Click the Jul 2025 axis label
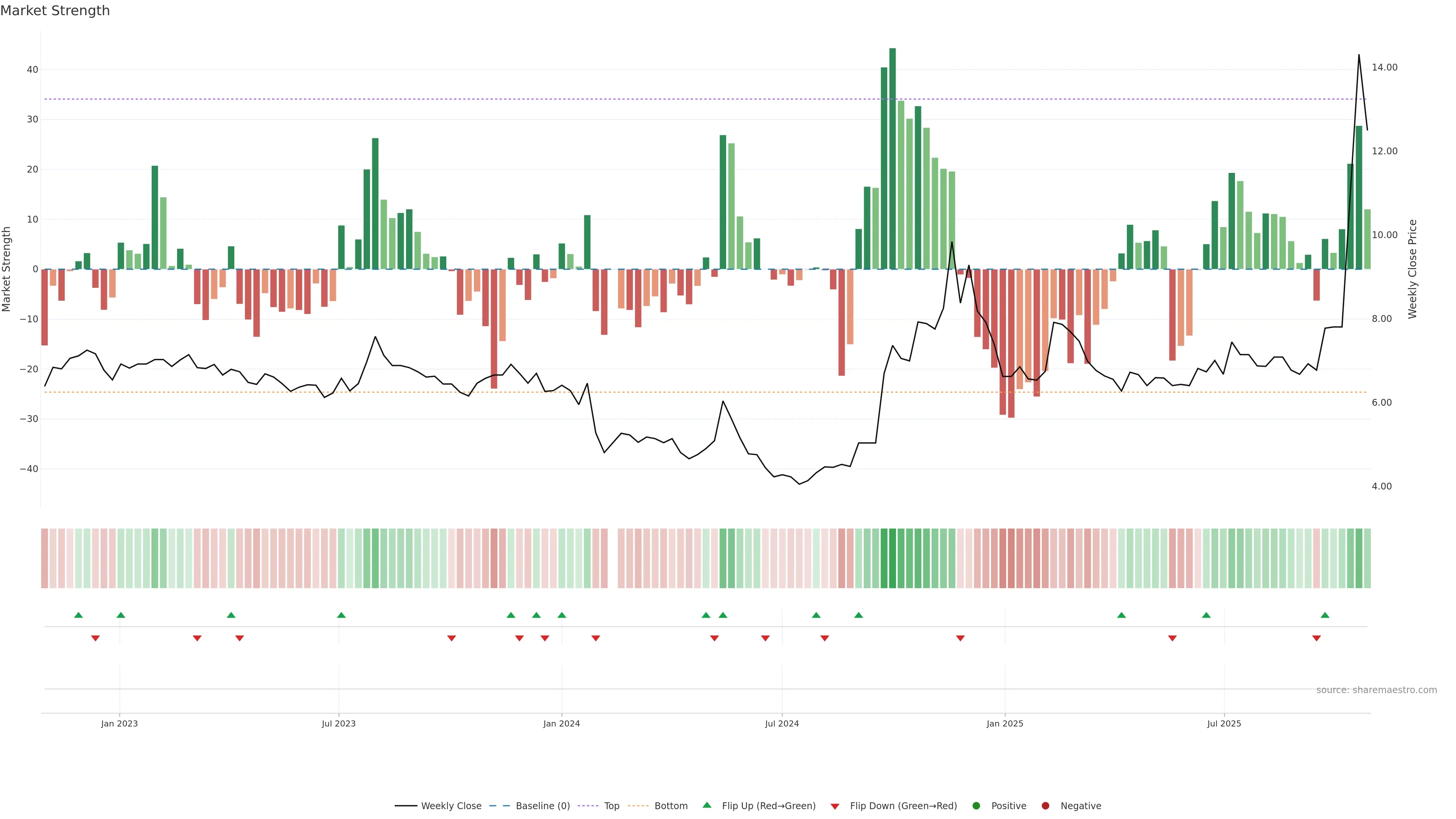Viewport: 1456px width, 819px height. click(x=1224, y=723)
